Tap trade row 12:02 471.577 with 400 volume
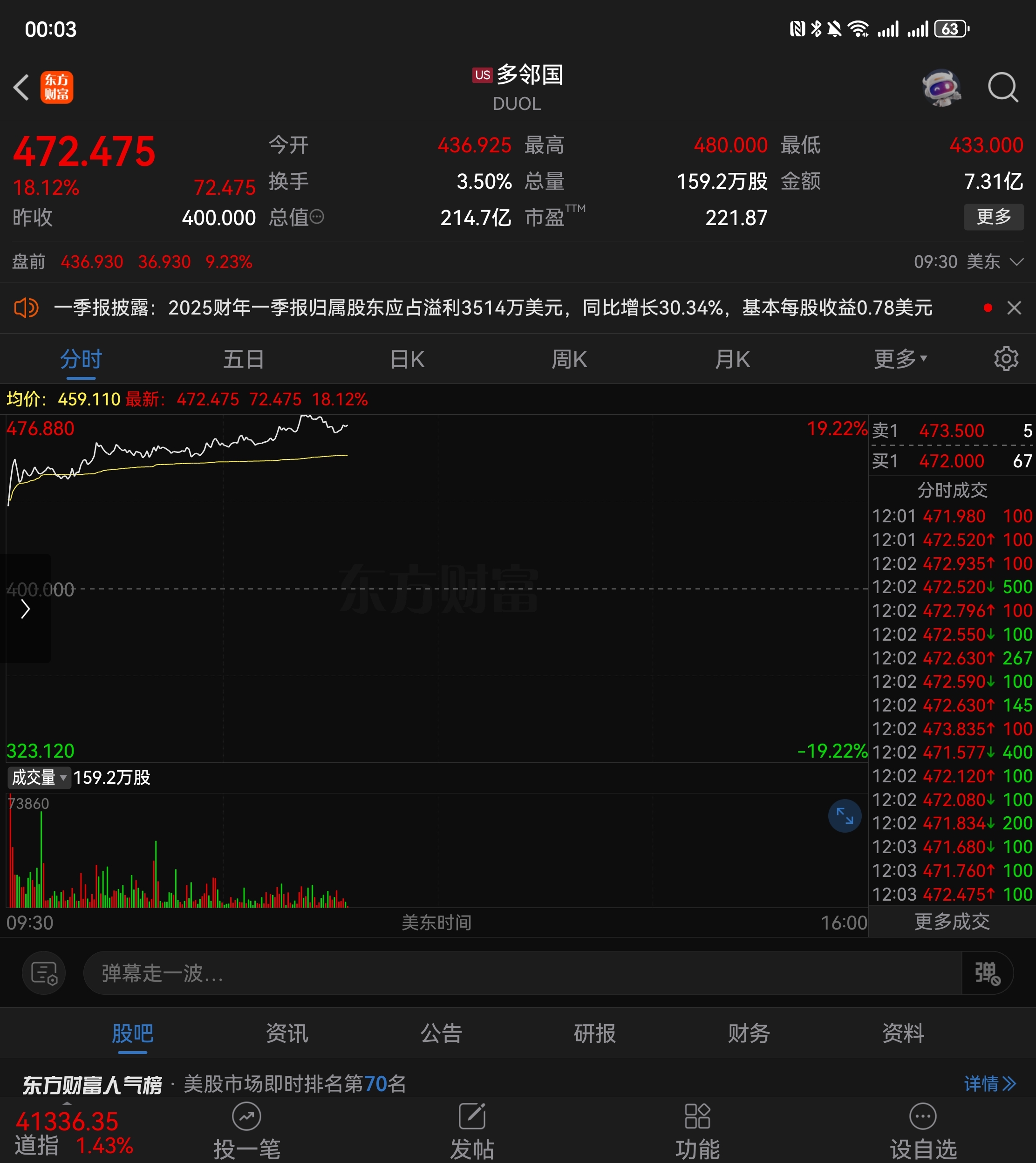Screen dimensions: 1036x1163 [x=952, y=752]
